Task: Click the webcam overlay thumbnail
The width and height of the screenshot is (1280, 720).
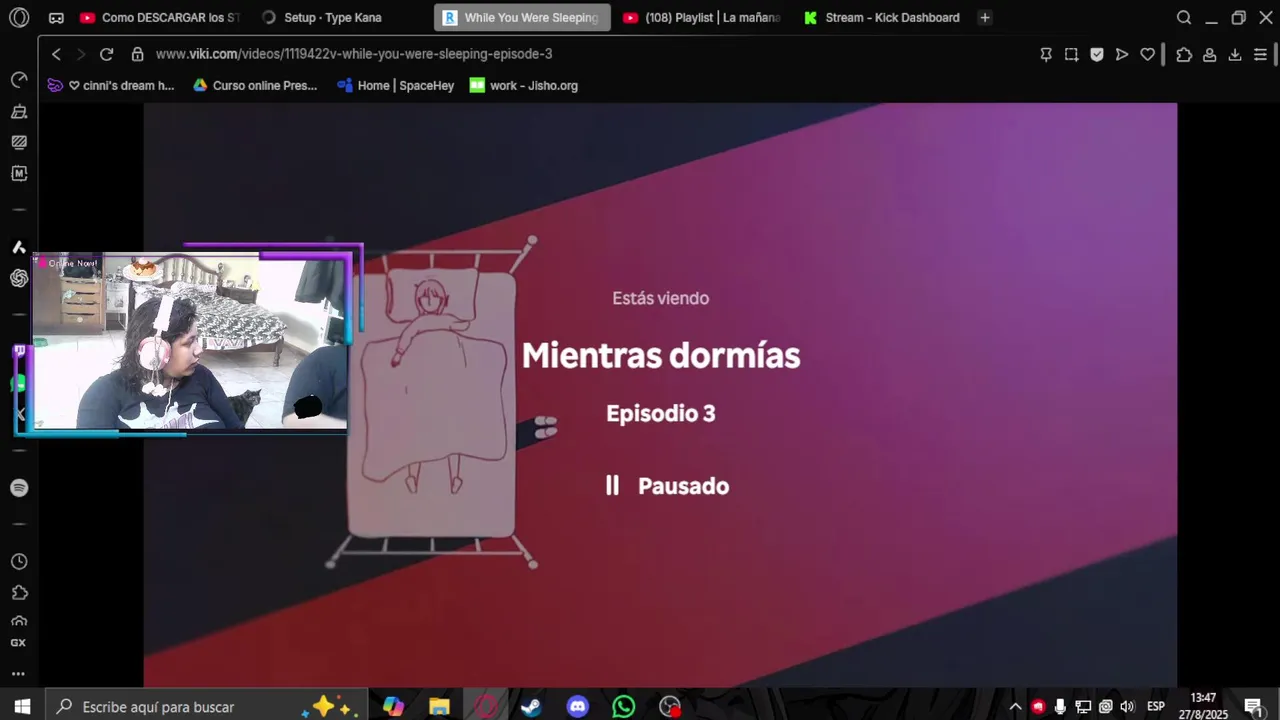Action: click(190, 342)
